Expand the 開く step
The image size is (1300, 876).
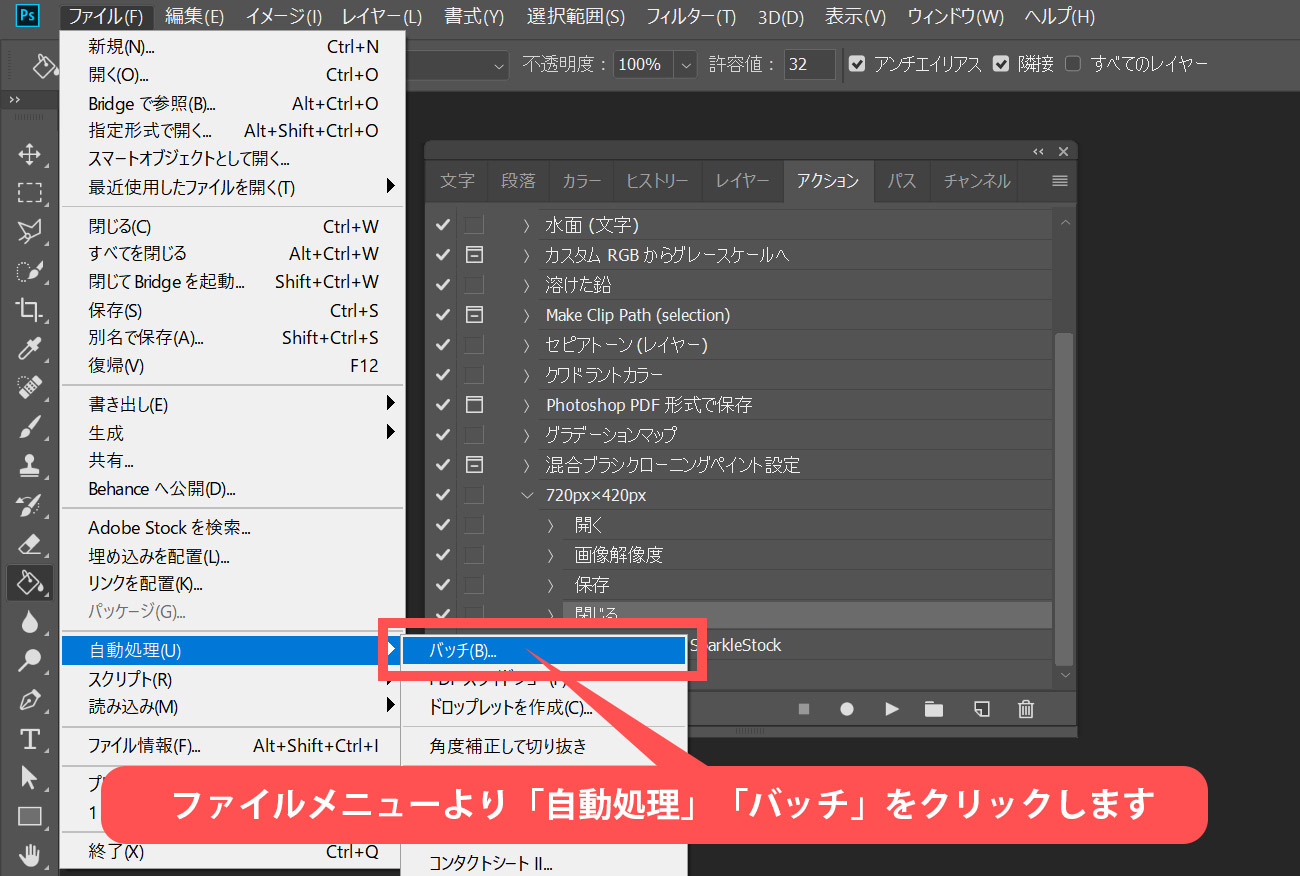[550, 525]
